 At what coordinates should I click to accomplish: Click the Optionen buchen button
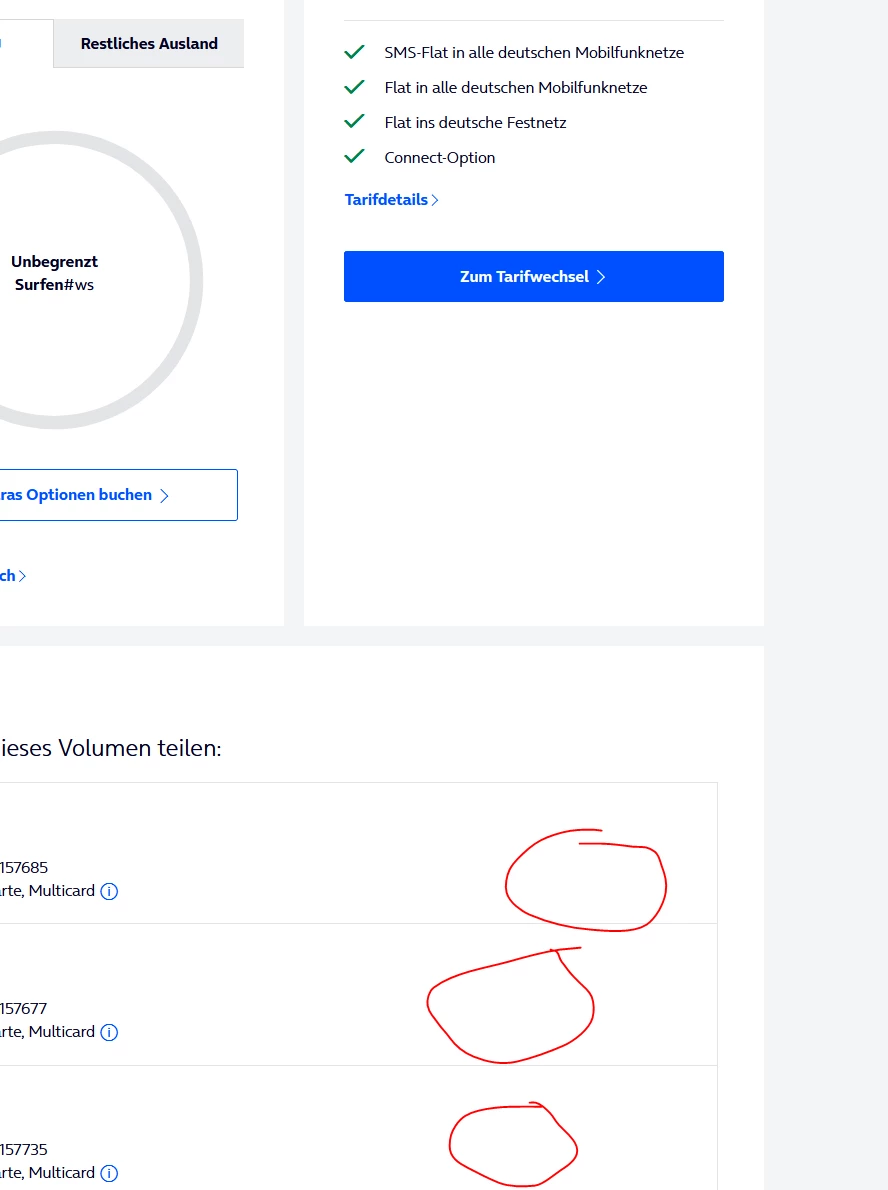pos(118,495)
